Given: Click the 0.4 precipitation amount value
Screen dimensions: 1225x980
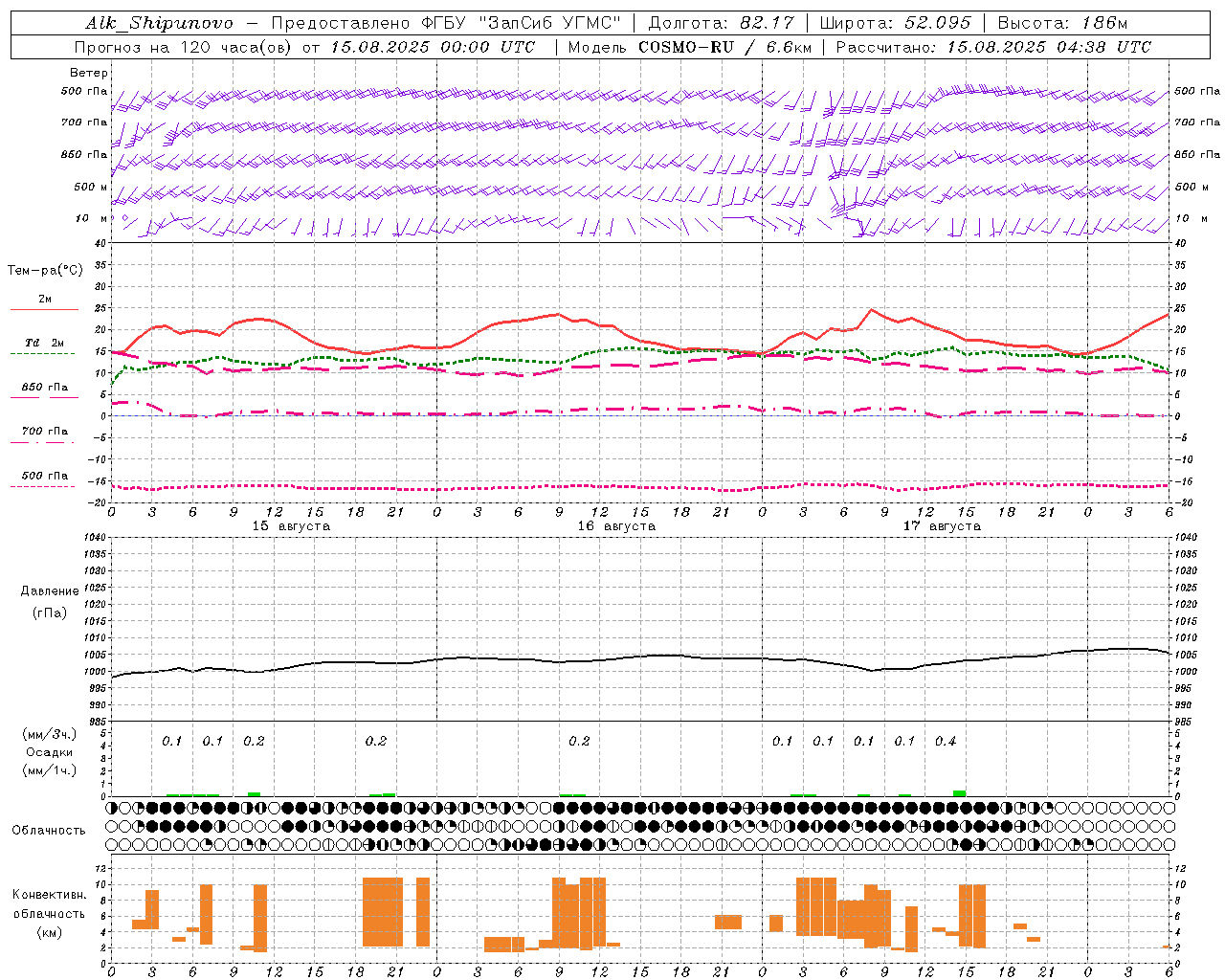Looking at the screenshot, I should 946,741.
